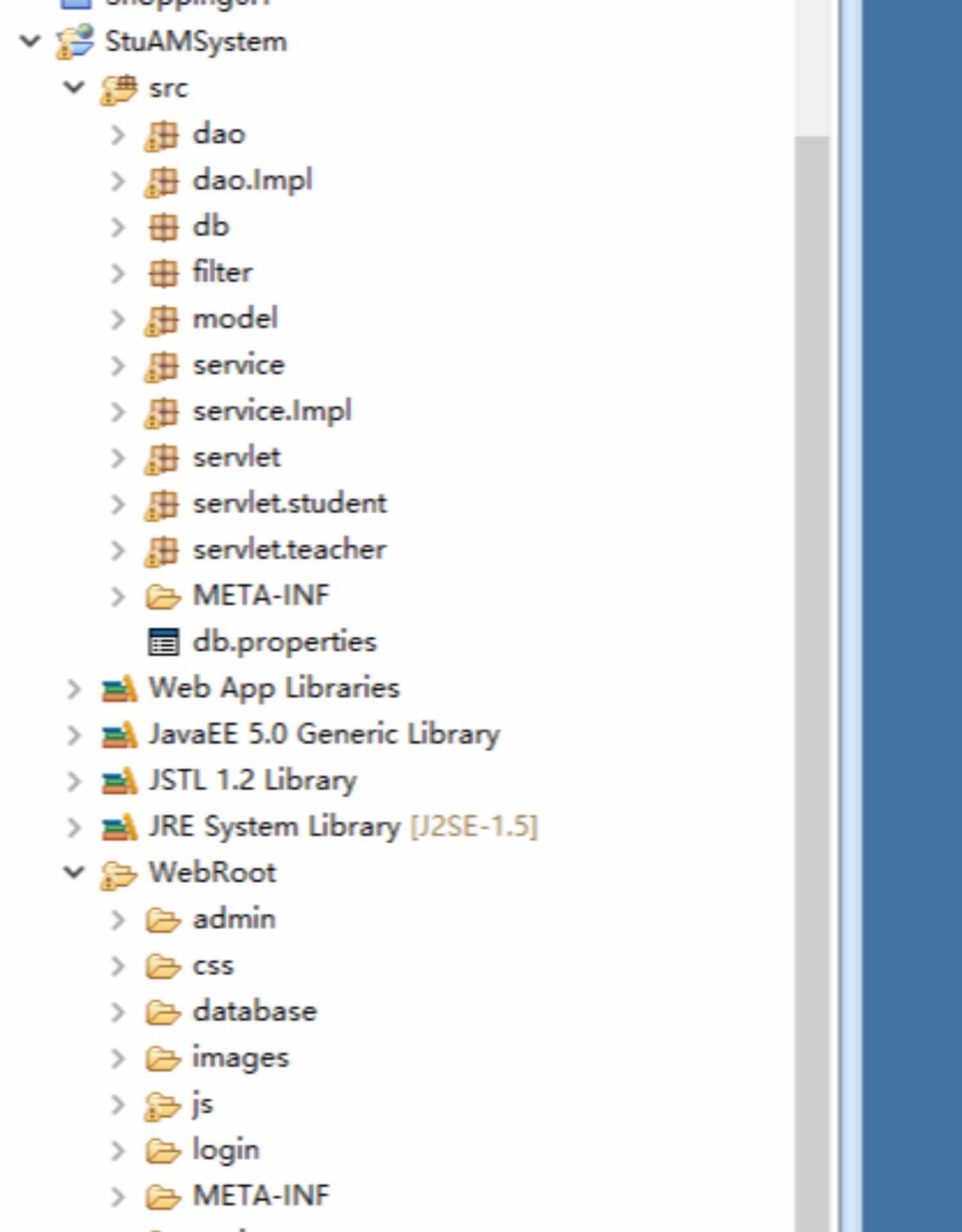Select the 'service.Impl' package label
Viewport: 962px width, 1232px height.
coord(273,413)
